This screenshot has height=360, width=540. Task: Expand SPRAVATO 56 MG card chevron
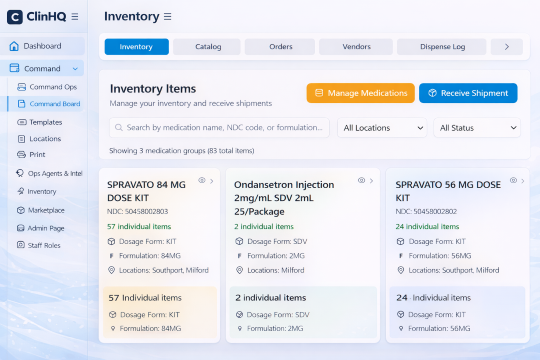[x=523, y=181]
